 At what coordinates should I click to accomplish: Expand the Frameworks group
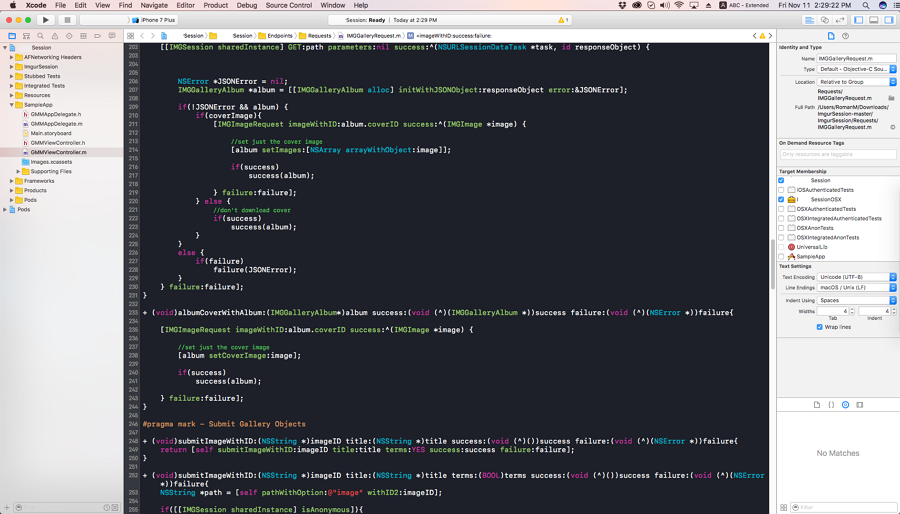(x=11, y=181)
